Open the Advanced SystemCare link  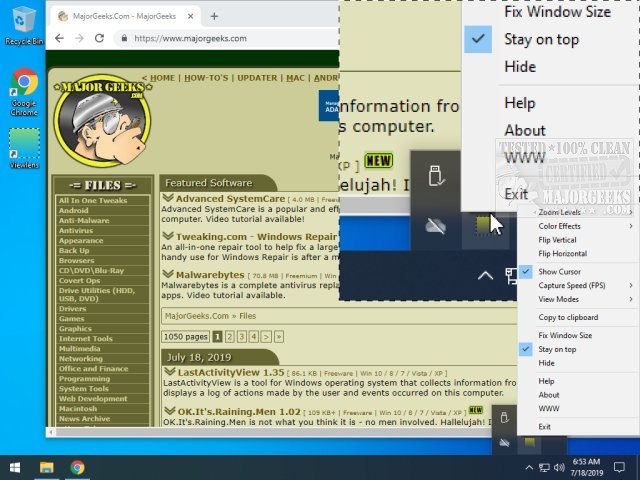[231, 199]
